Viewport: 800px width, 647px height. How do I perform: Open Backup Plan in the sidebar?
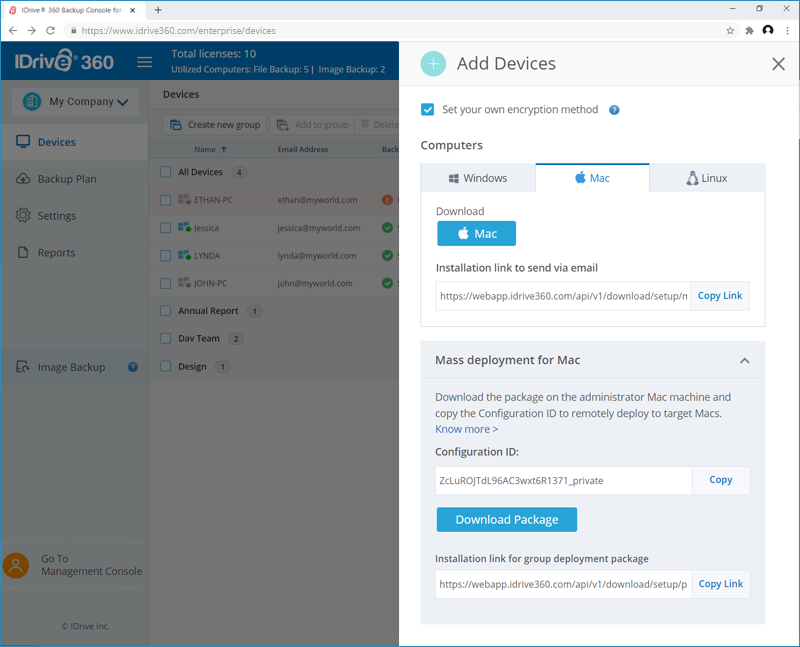[74, 179]
